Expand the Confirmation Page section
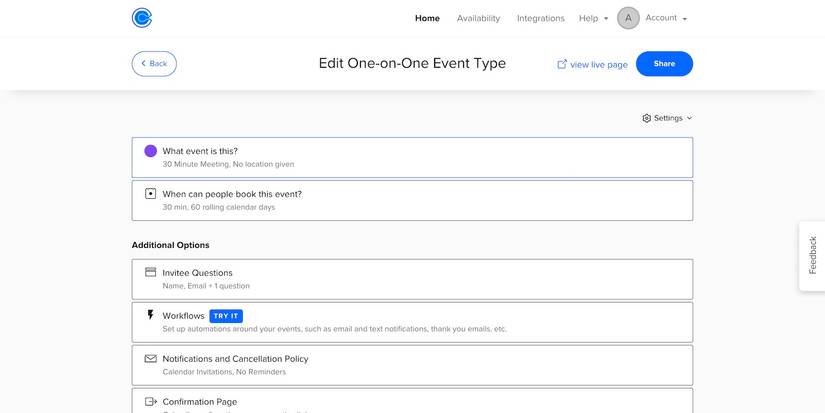 [412, 401]
